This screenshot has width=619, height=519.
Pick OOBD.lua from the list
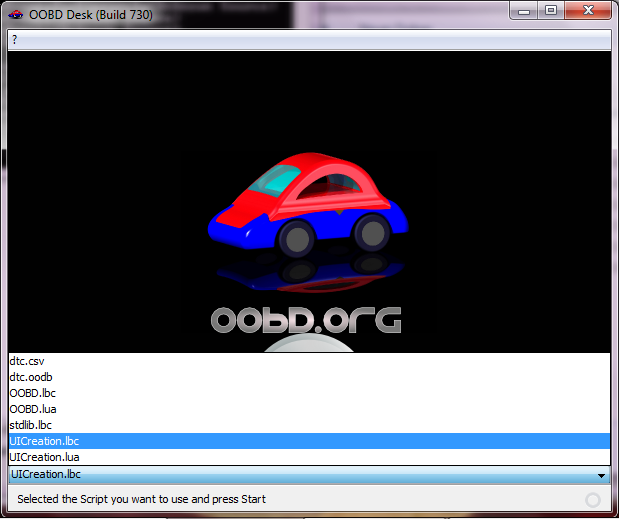(32, 409)
